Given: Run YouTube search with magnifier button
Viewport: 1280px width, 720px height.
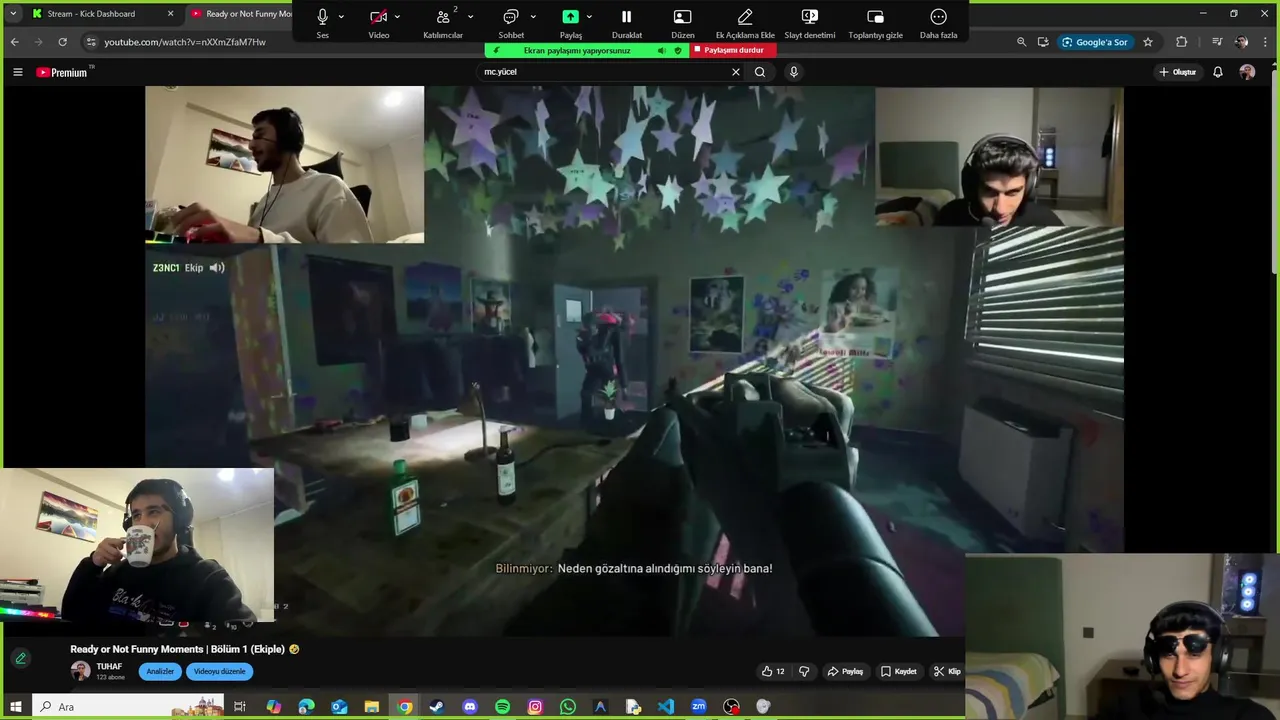Looking at the screenshot, I should point(760,72).
